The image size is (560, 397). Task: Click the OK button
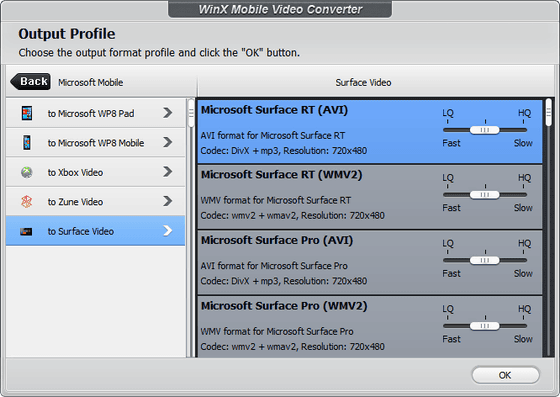pos(505,375)
